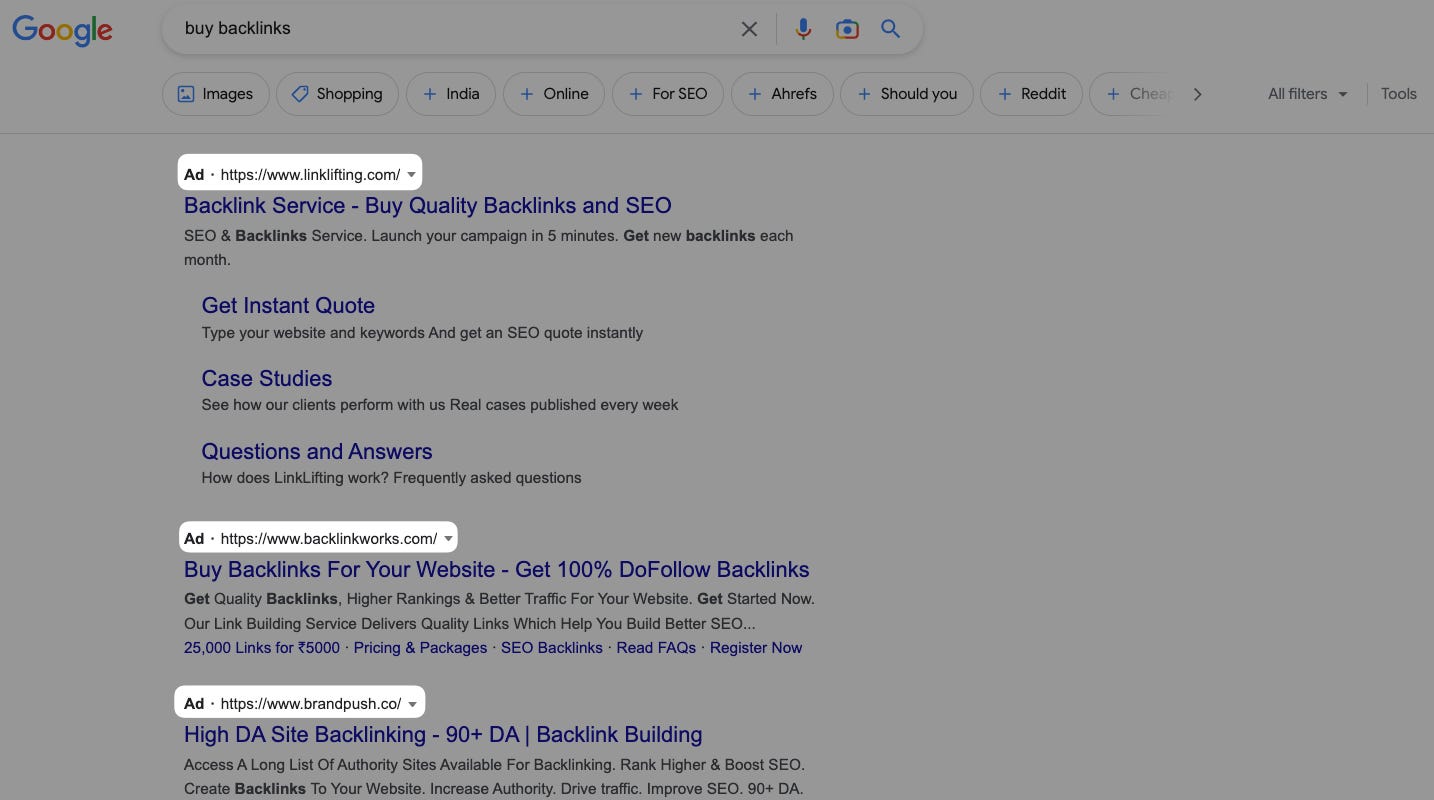The image size is (1434, 800).
Task: Expand the backlinkworks.com ad dropdown arrow
Action: point(448,539)
